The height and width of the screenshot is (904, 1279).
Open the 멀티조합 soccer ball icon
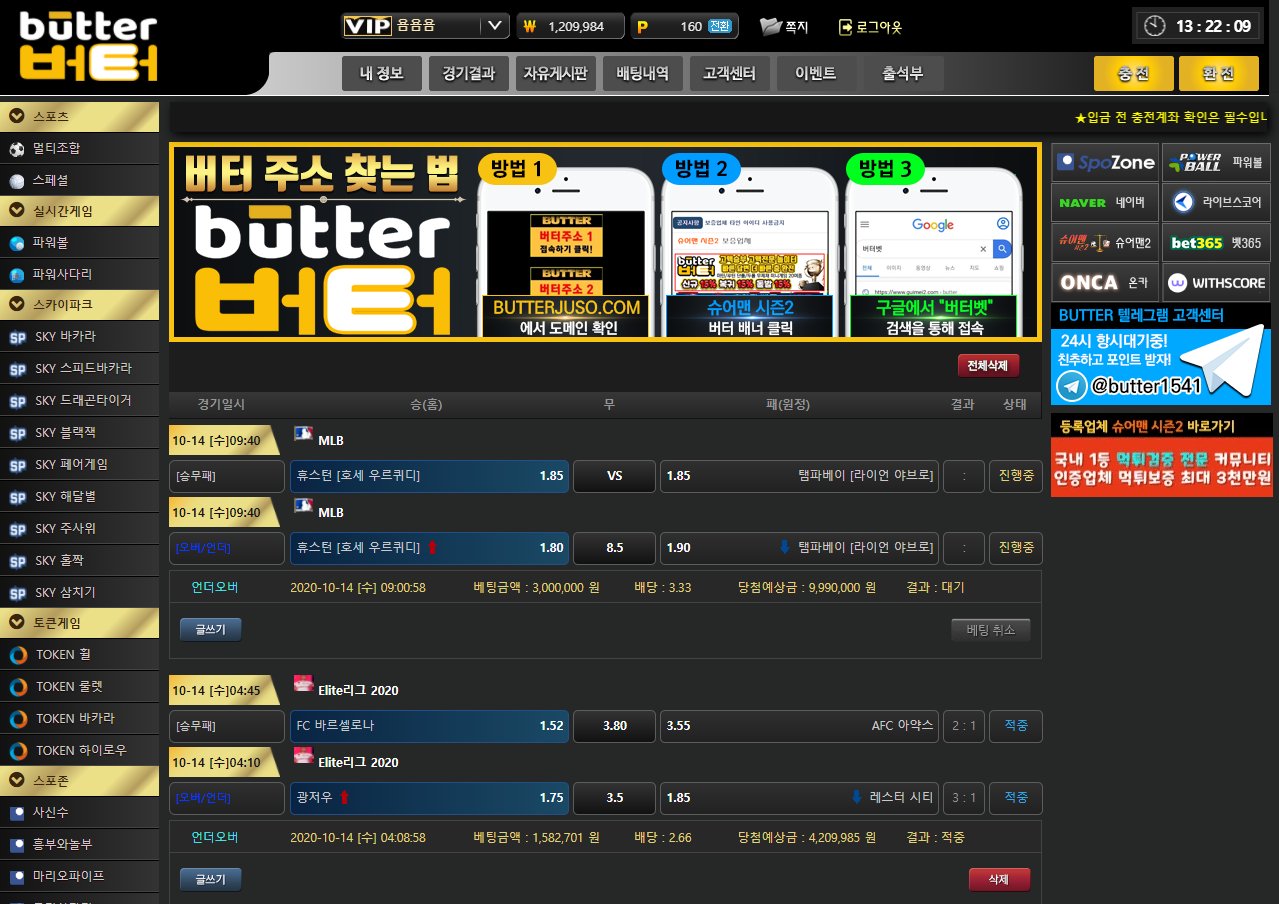pyautogui.click(x=17, y=149)
